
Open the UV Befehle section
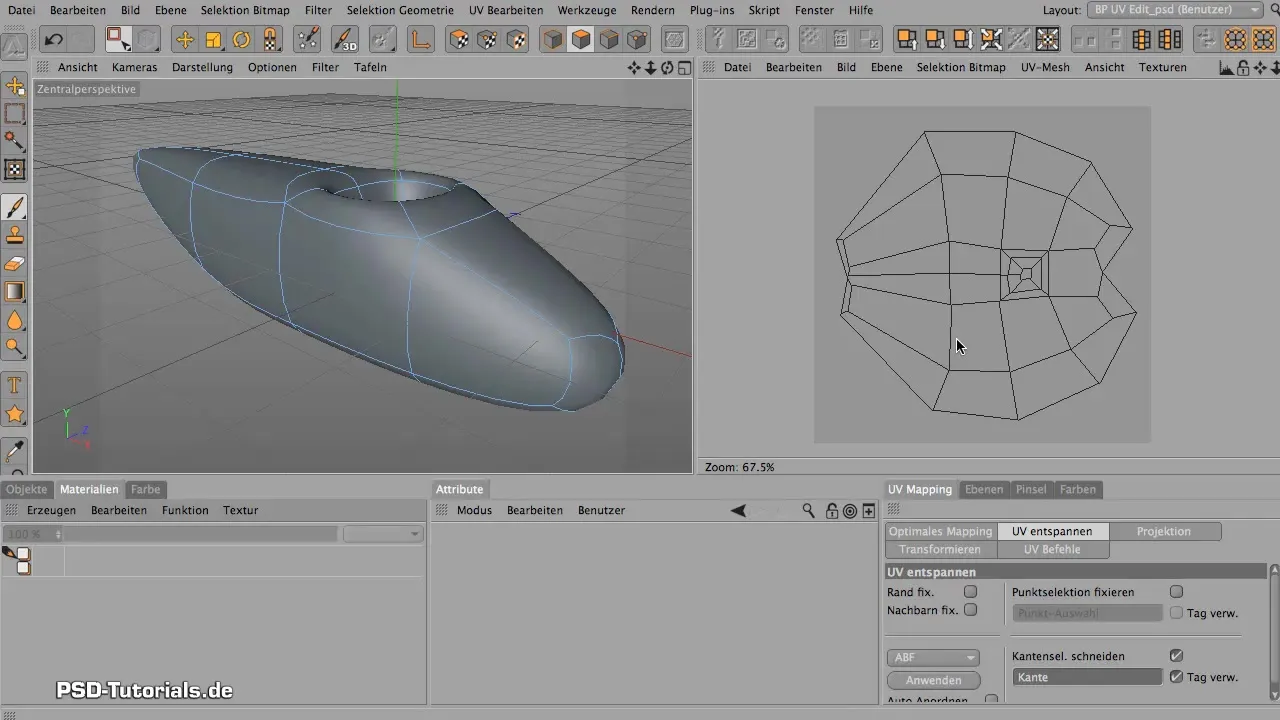point(1052,550)
